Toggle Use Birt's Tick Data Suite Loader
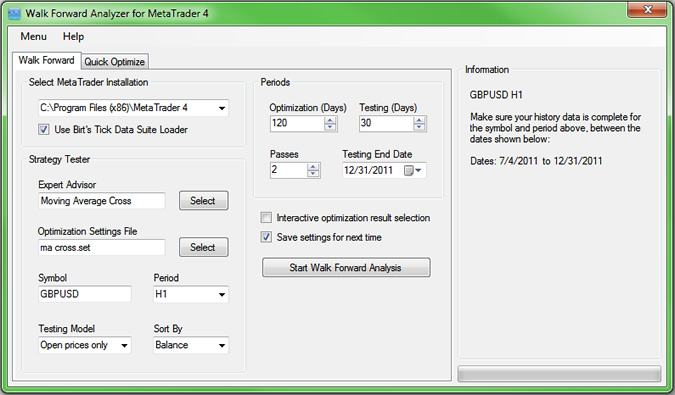Image resolution: width=675 pixels, height=395 pixels. [43, 130]
